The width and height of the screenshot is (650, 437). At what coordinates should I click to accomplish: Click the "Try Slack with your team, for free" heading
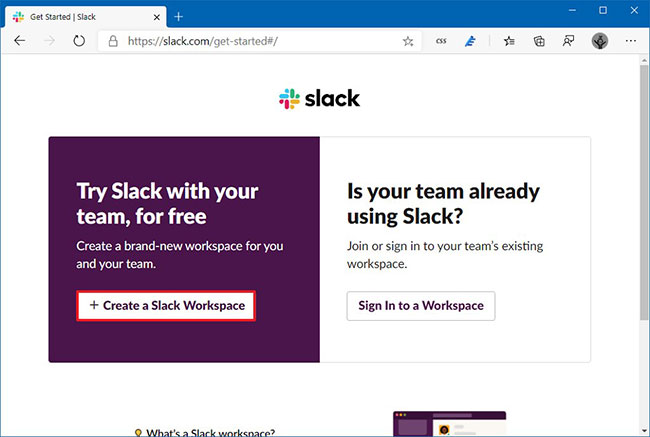click(x=167, y=204)
